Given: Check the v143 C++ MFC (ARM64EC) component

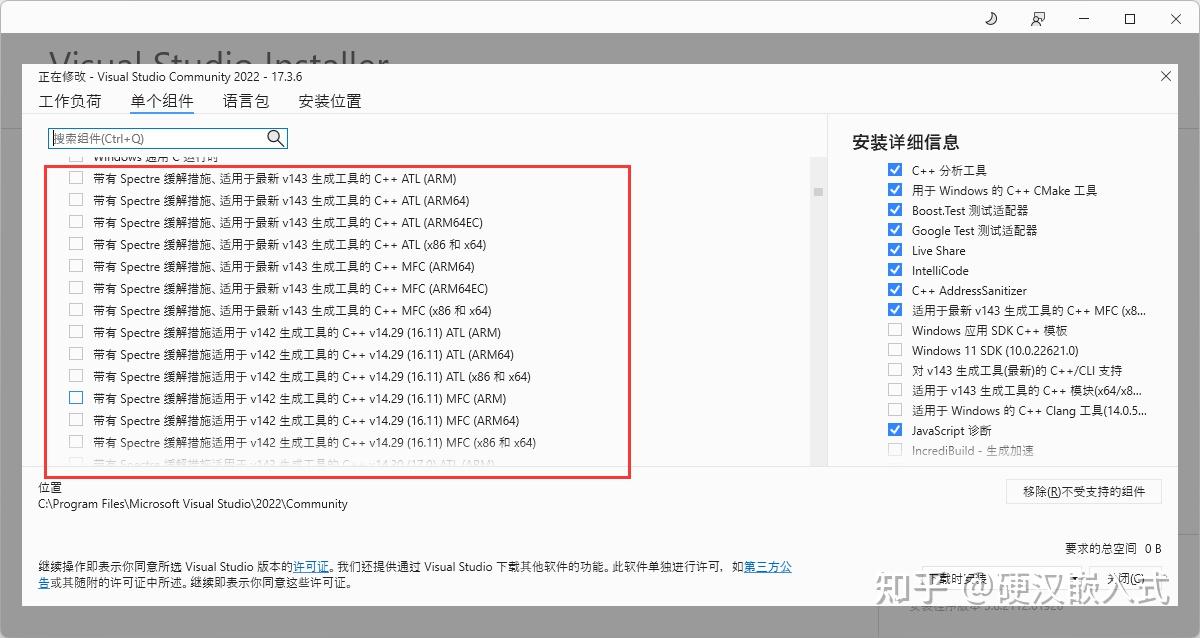Looking at the screenshot, I should (x=75, y=288).
